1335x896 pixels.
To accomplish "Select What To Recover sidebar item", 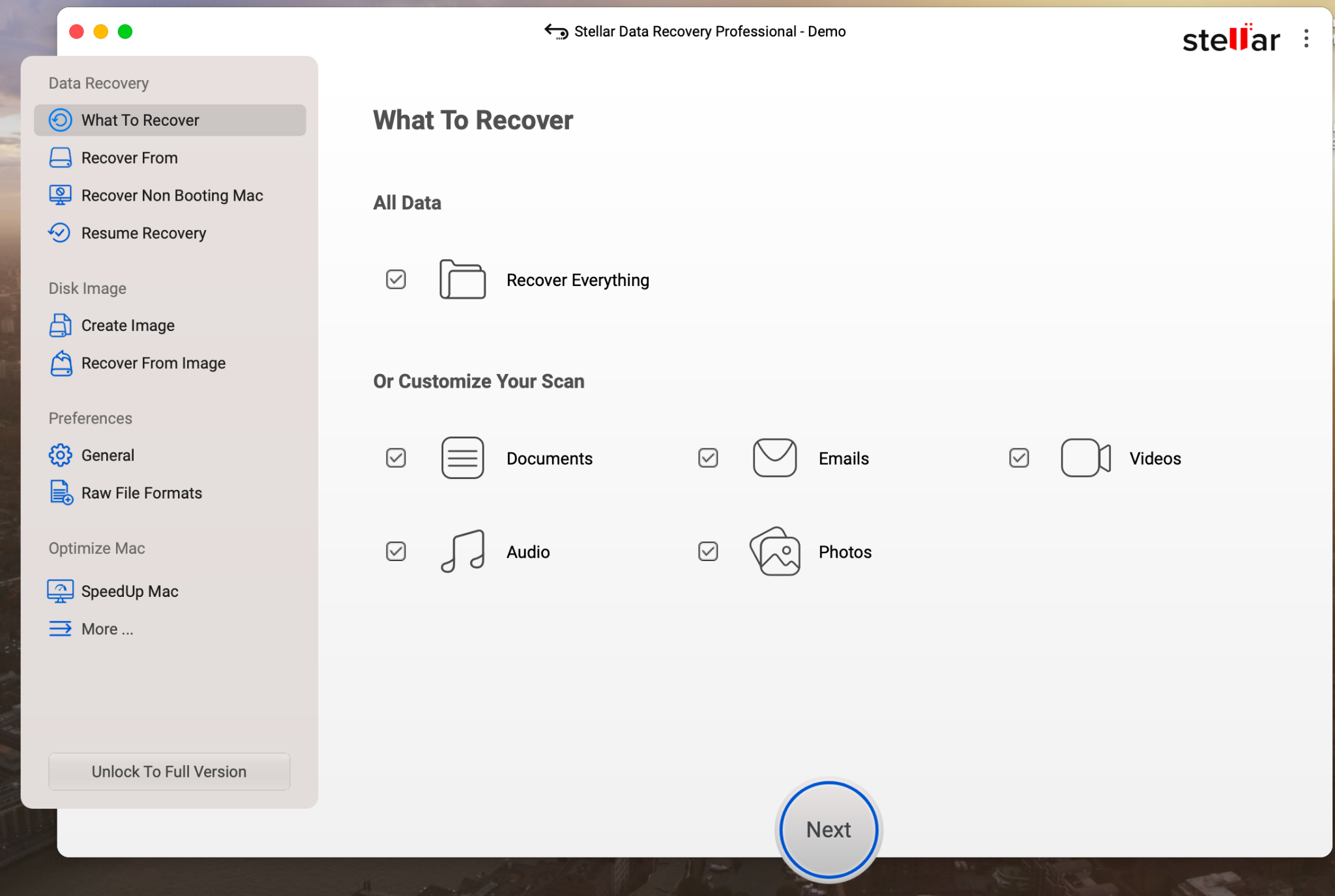I will pos(169,120).
